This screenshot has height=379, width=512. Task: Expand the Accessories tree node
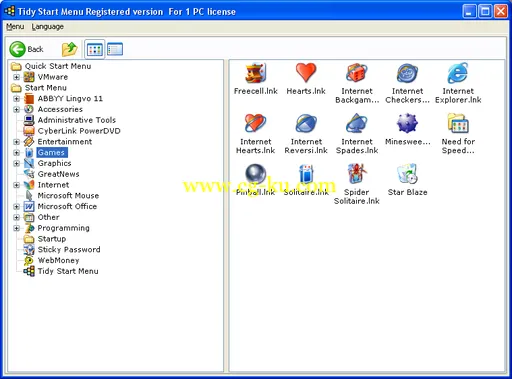coord(16,109)
